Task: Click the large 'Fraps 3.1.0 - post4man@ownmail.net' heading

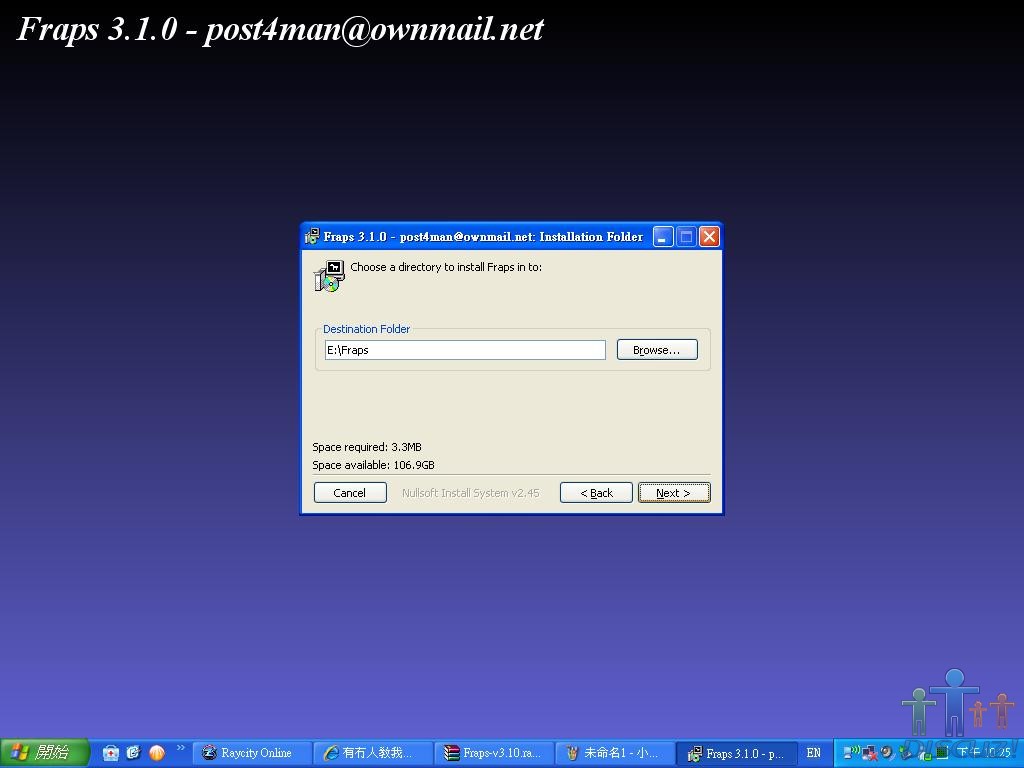Action: pyautogui.click(x=280, y=29)
